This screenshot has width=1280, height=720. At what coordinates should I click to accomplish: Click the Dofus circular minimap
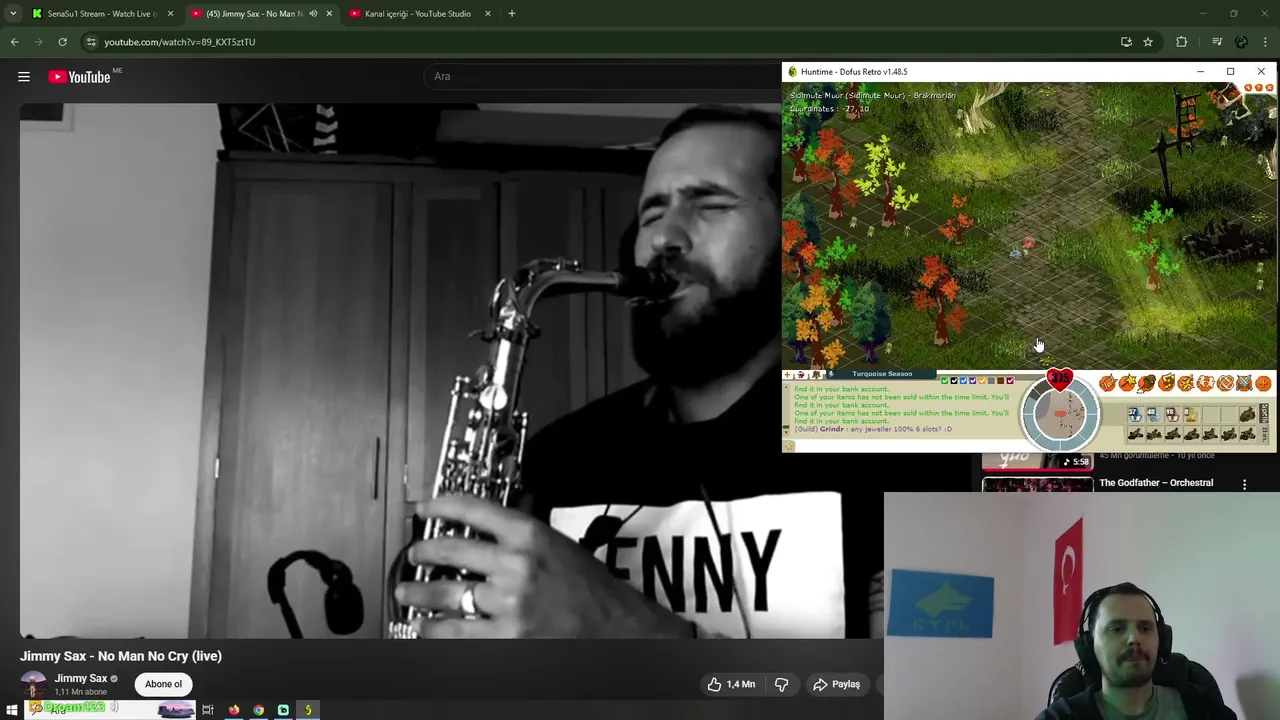1060,415
